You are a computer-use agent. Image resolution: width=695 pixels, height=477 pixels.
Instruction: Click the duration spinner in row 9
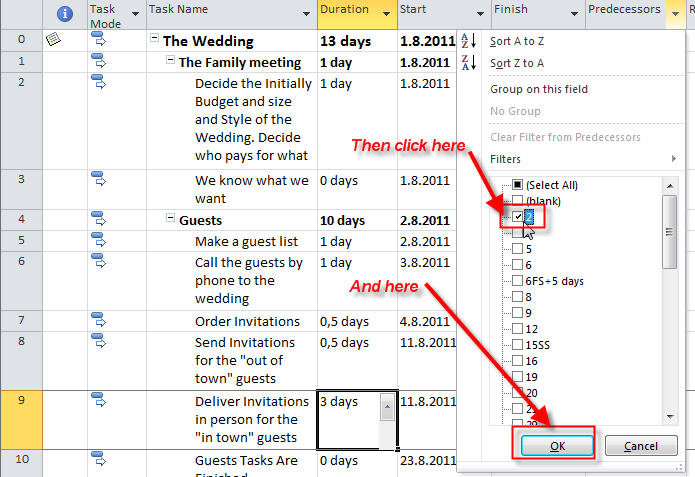388,408
